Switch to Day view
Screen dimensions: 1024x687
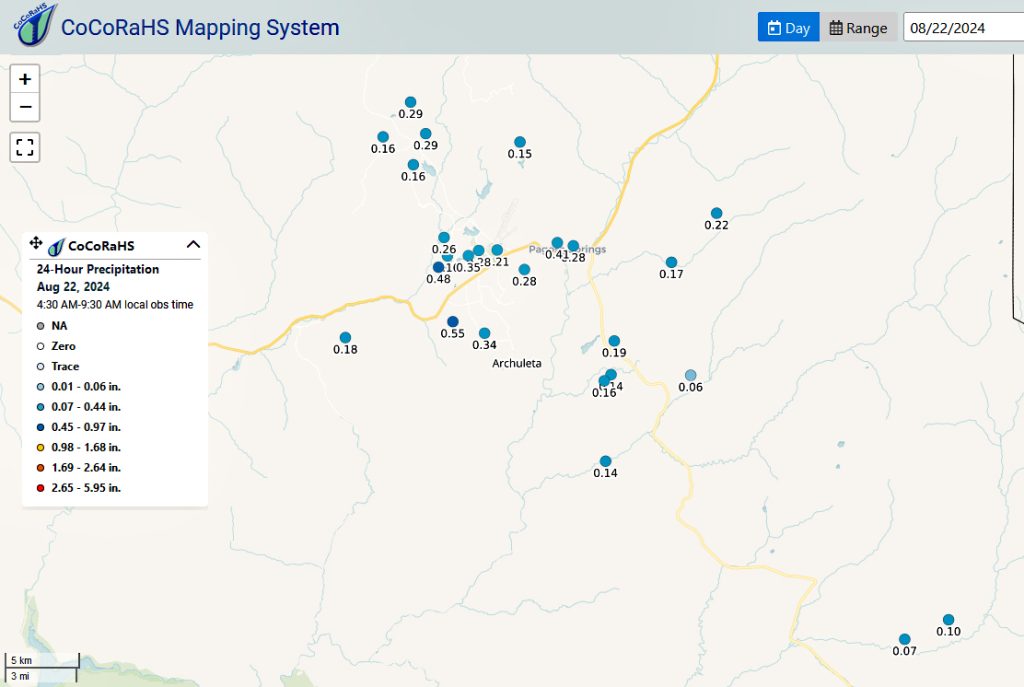[788, 28]
